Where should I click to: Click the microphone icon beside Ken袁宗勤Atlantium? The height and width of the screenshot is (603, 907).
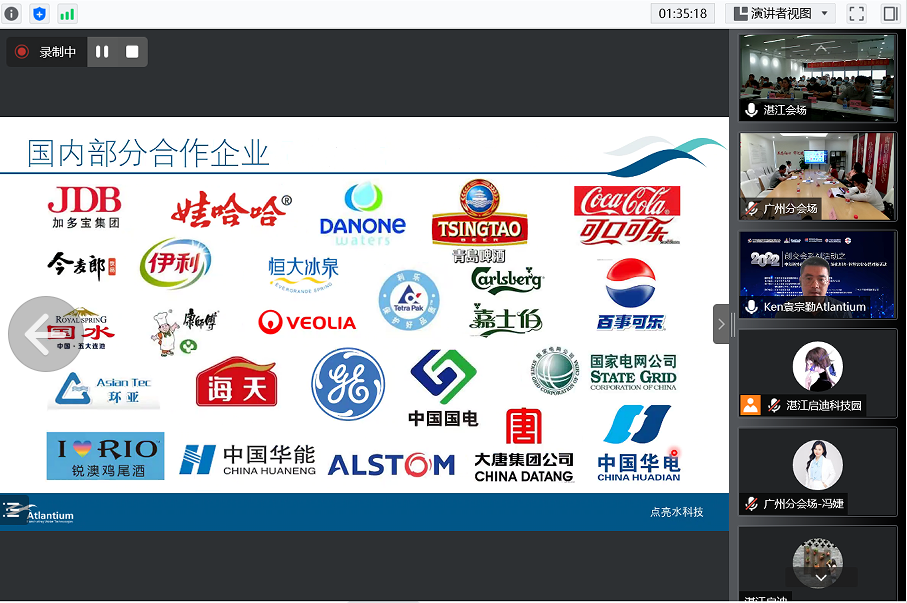click(751, 307)
